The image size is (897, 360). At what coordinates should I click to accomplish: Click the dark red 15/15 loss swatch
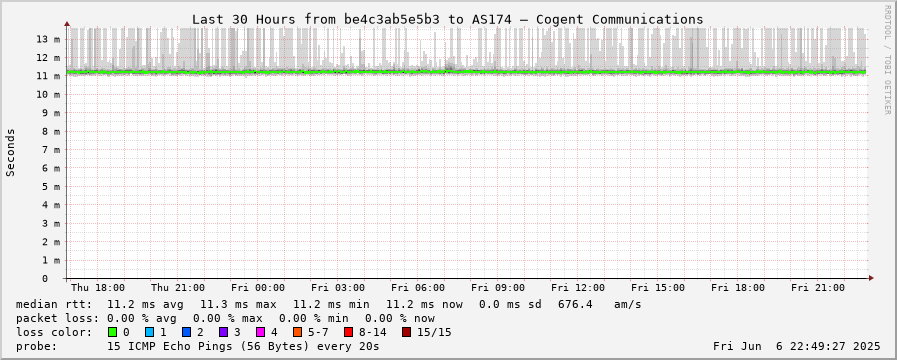coord(406,332)
